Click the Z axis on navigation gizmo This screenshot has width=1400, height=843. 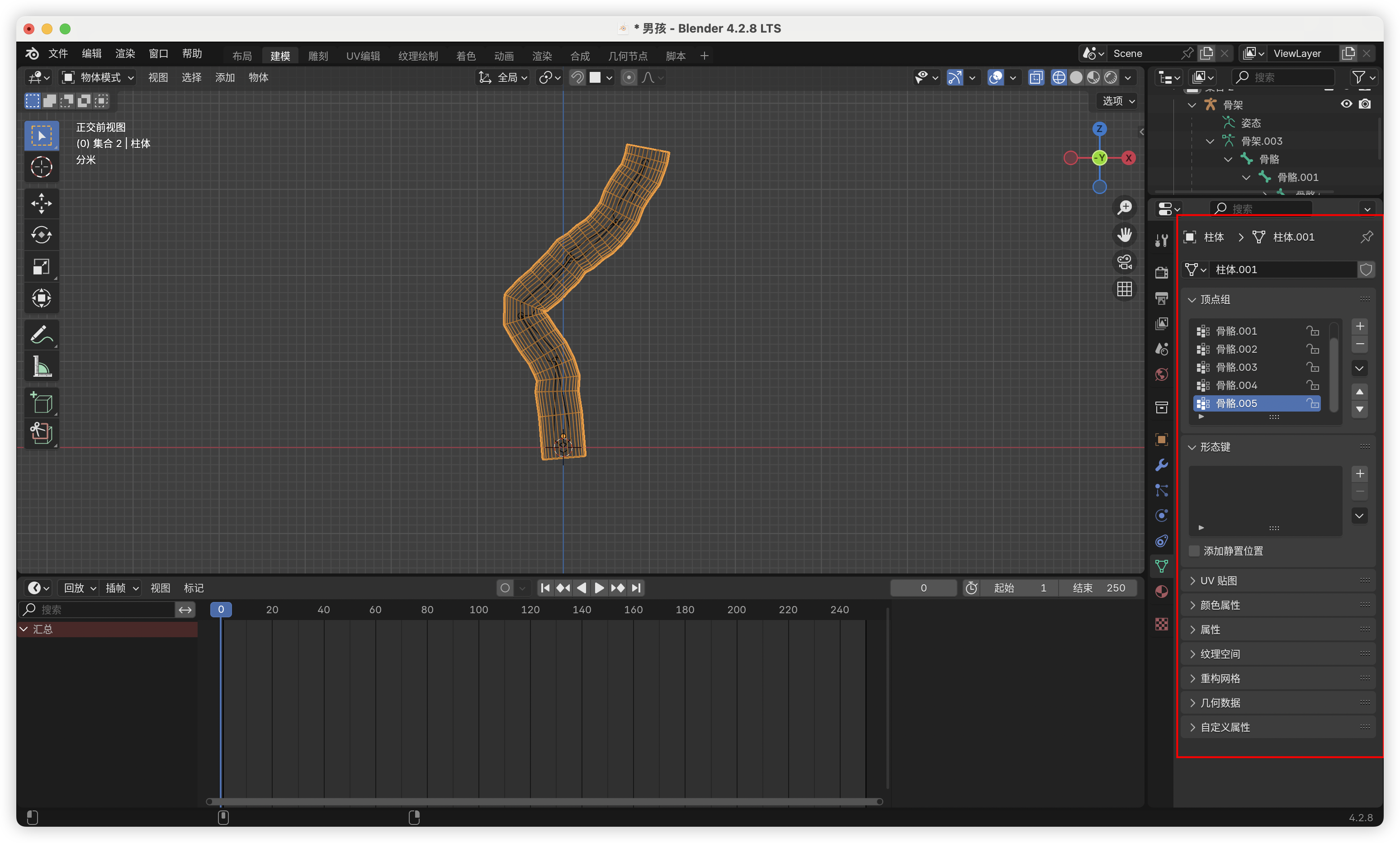coord(1100,129)
